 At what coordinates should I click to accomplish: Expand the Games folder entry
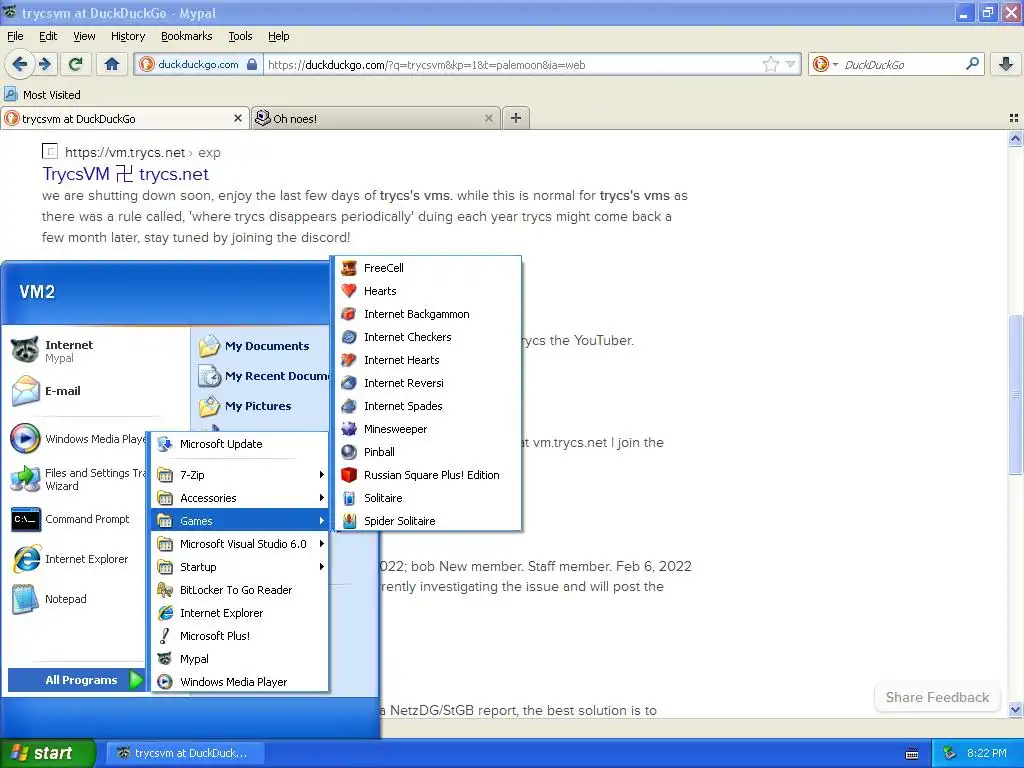(x=240, y=520)
